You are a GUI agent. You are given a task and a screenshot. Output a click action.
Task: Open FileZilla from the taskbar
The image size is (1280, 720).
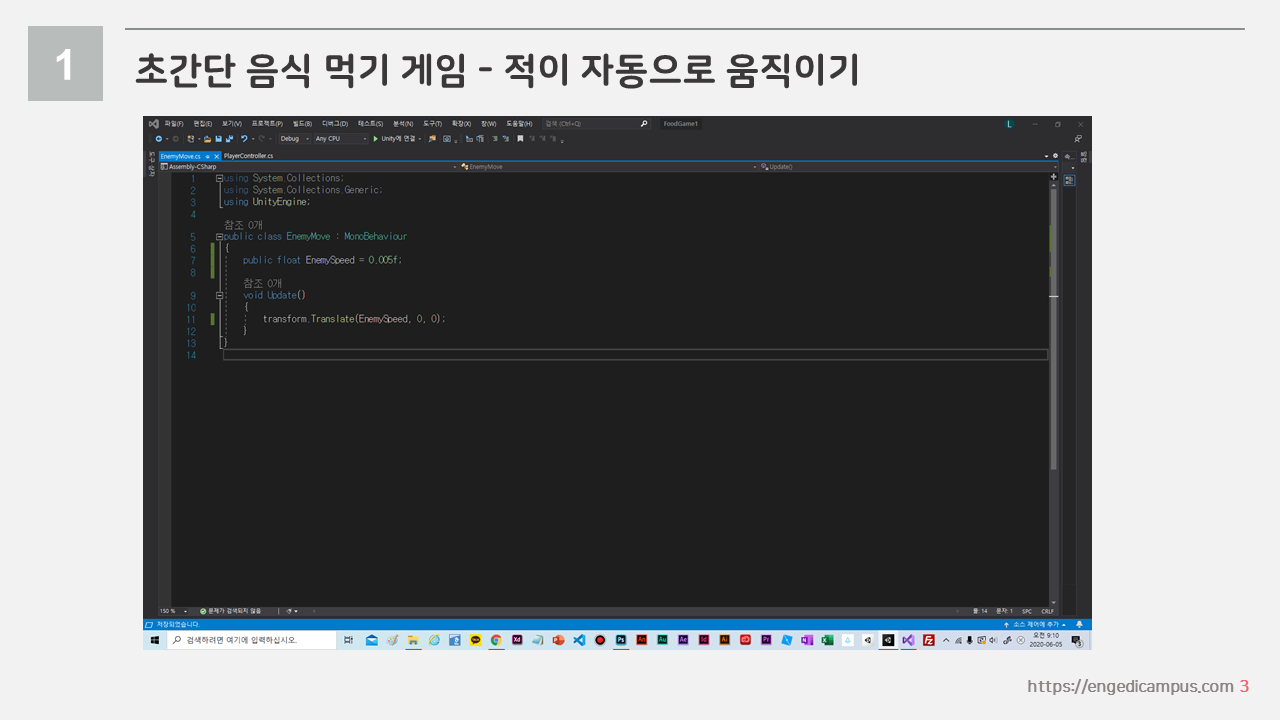[929, 639]
